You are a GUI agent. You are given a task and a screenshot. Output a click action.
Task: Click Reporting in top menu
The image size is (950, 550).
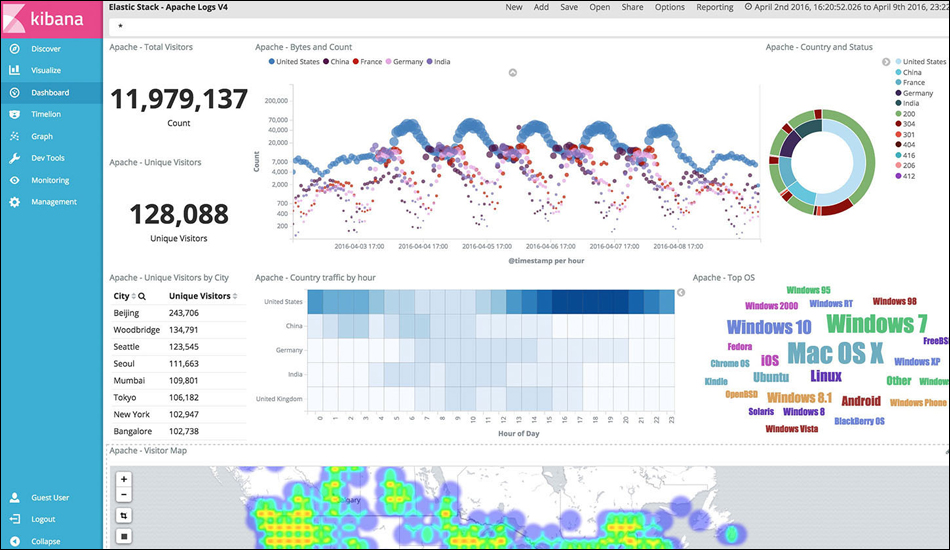pyautogui.click(x=715, y=7)
